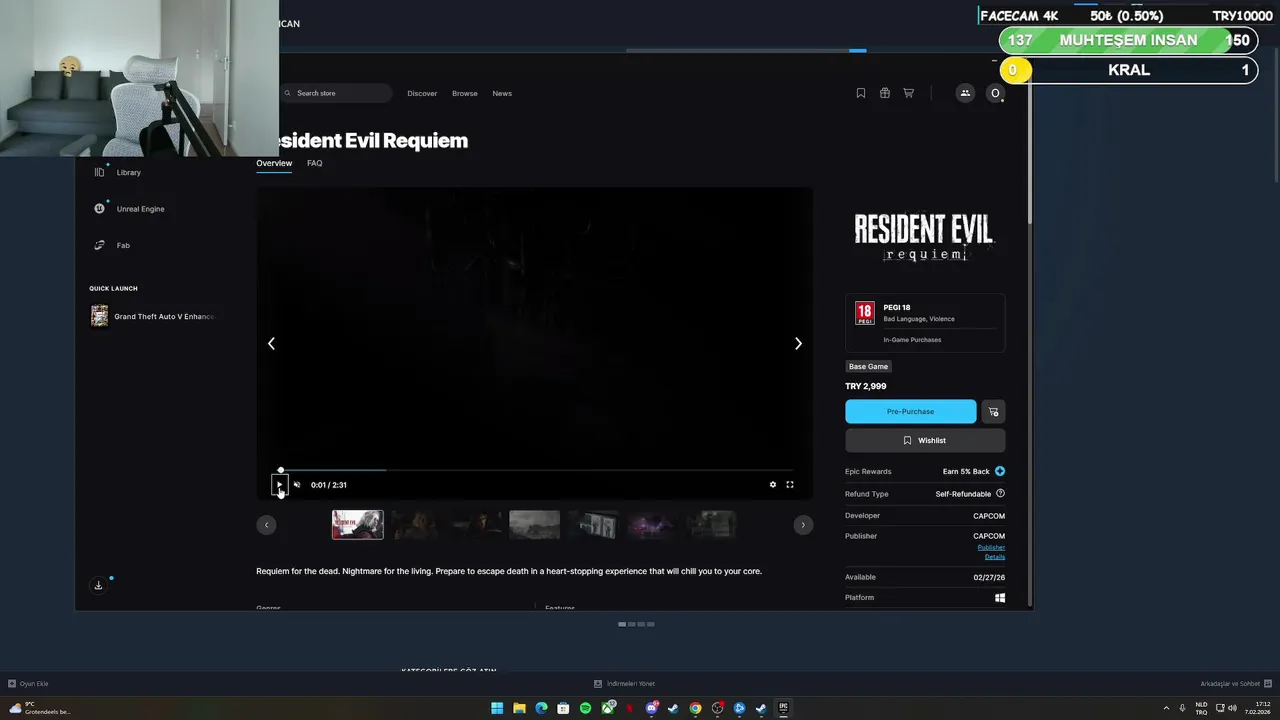Open Epic Games Launcher taskbar icon
Image resolution: width=1280 pixels, height=720 pixels.
coord(783,708)
